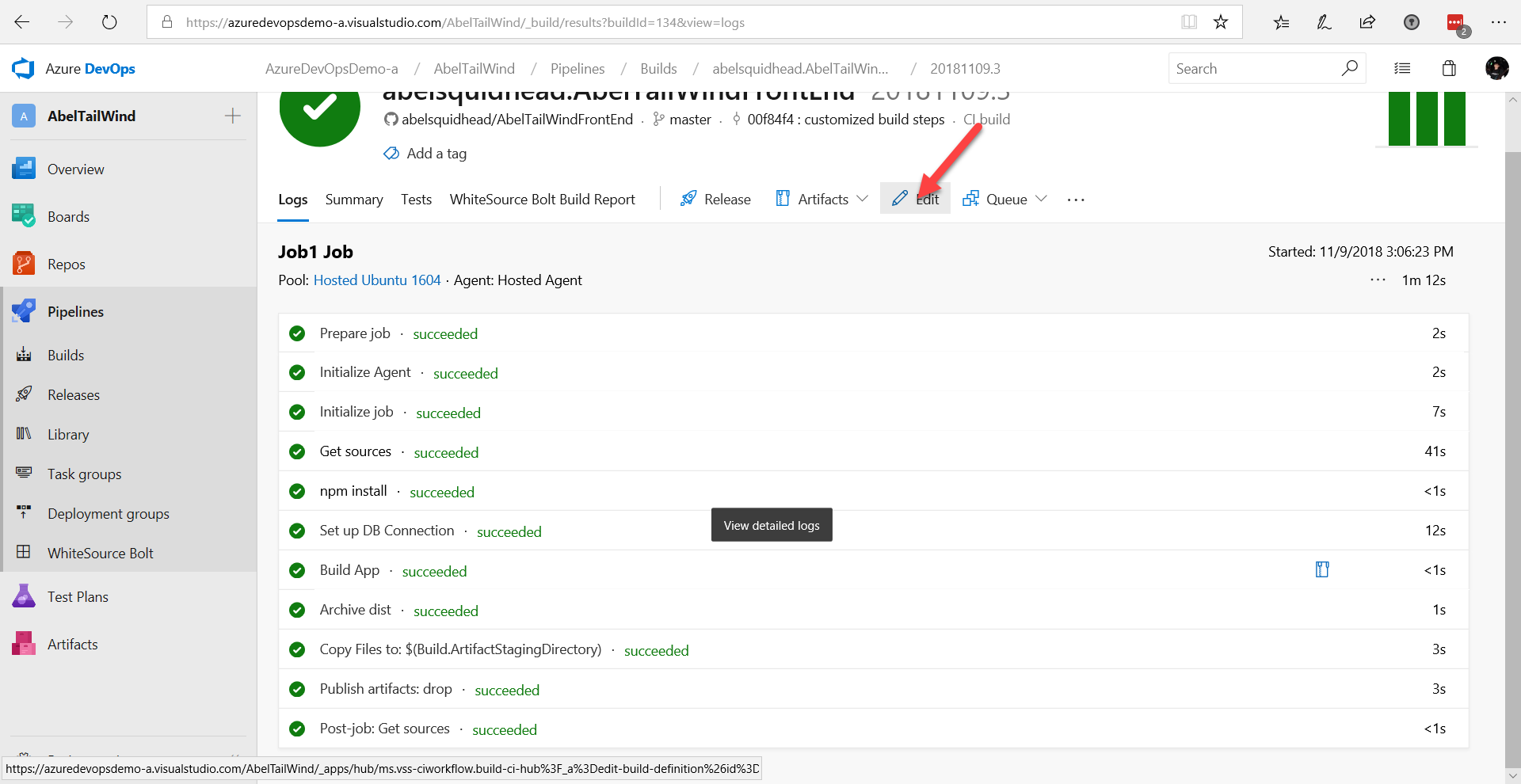Open the Initialize job log row

coord(874,412)
